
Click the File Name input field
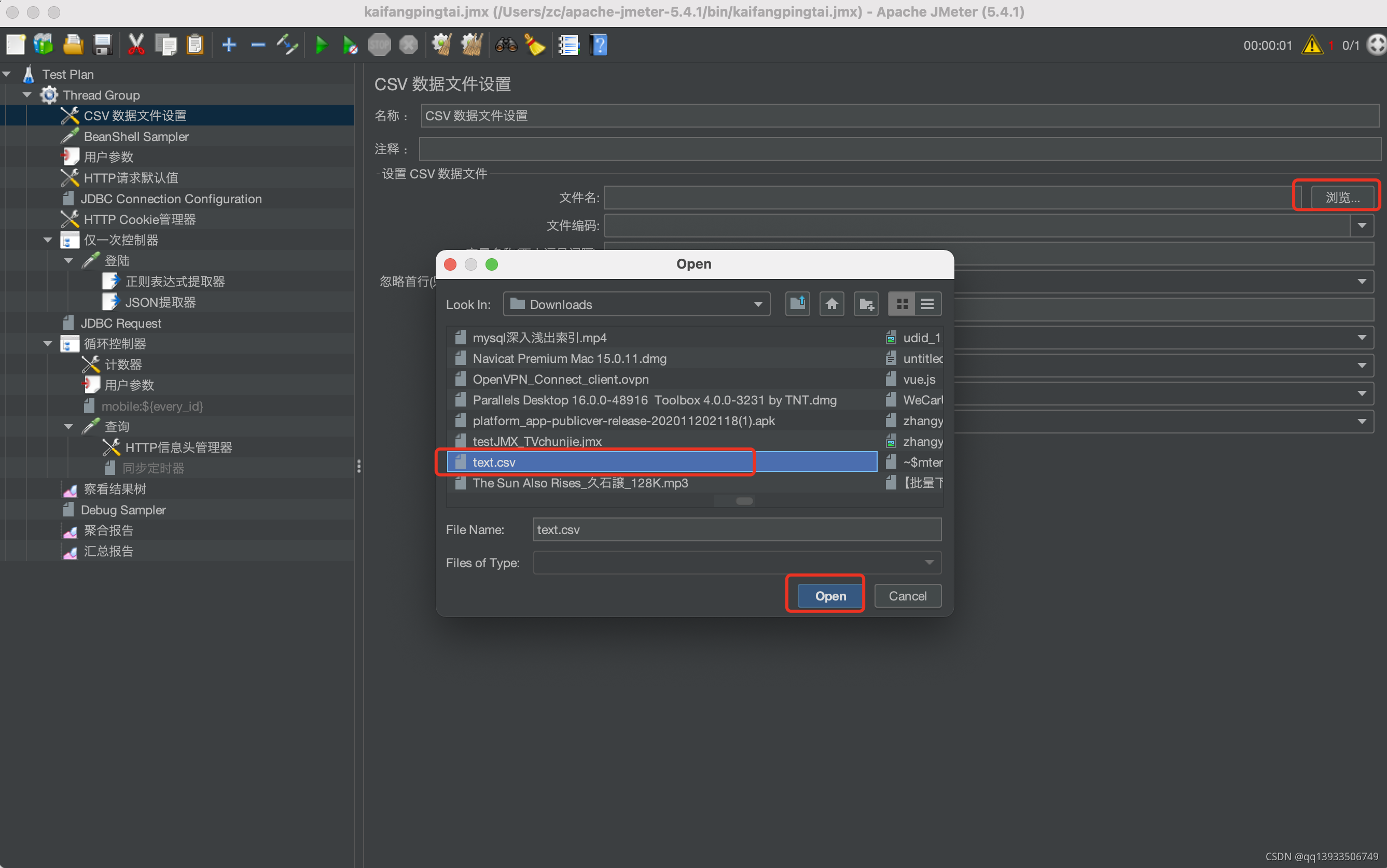pyautogui.click(x=737, y=529)
